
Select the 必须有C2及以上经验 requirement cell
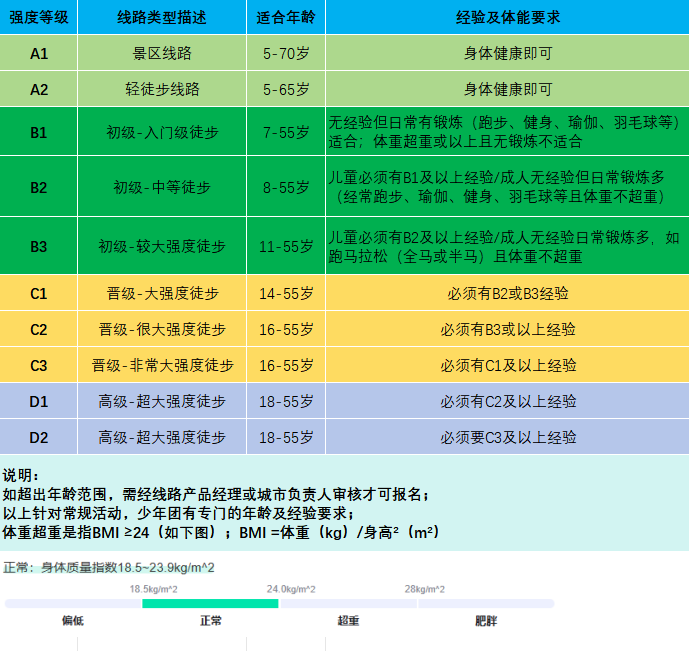[x=507, y=401]
